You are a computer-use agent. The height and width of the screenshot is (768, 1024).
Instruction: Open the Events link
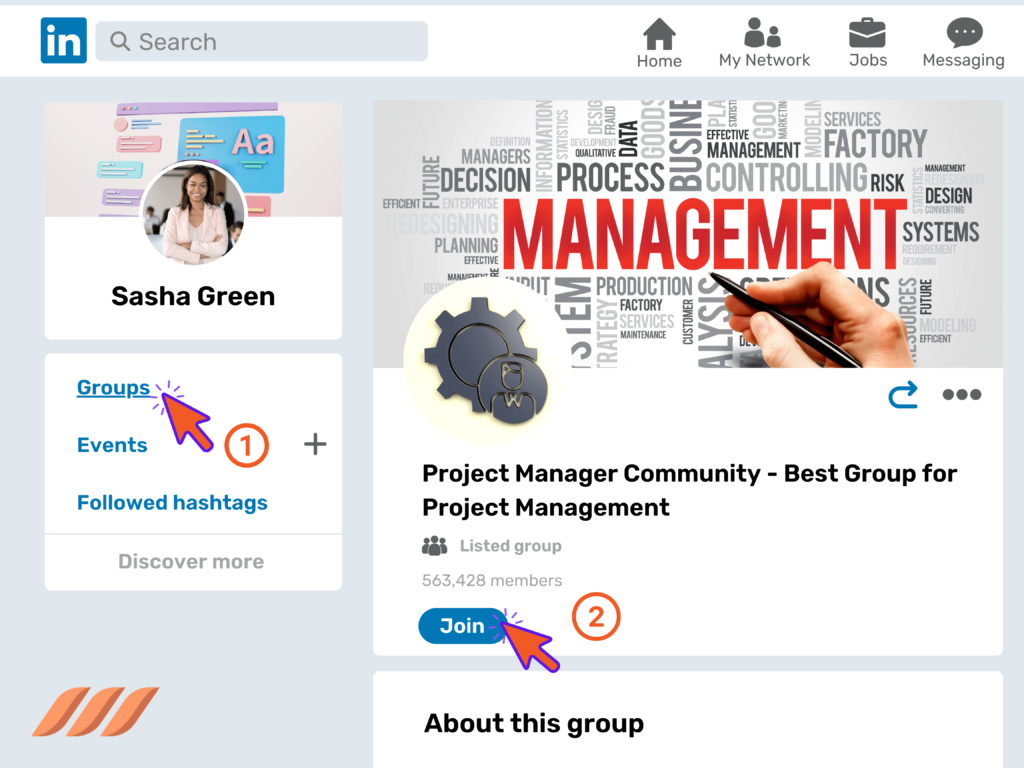click(x=112, y=445)
